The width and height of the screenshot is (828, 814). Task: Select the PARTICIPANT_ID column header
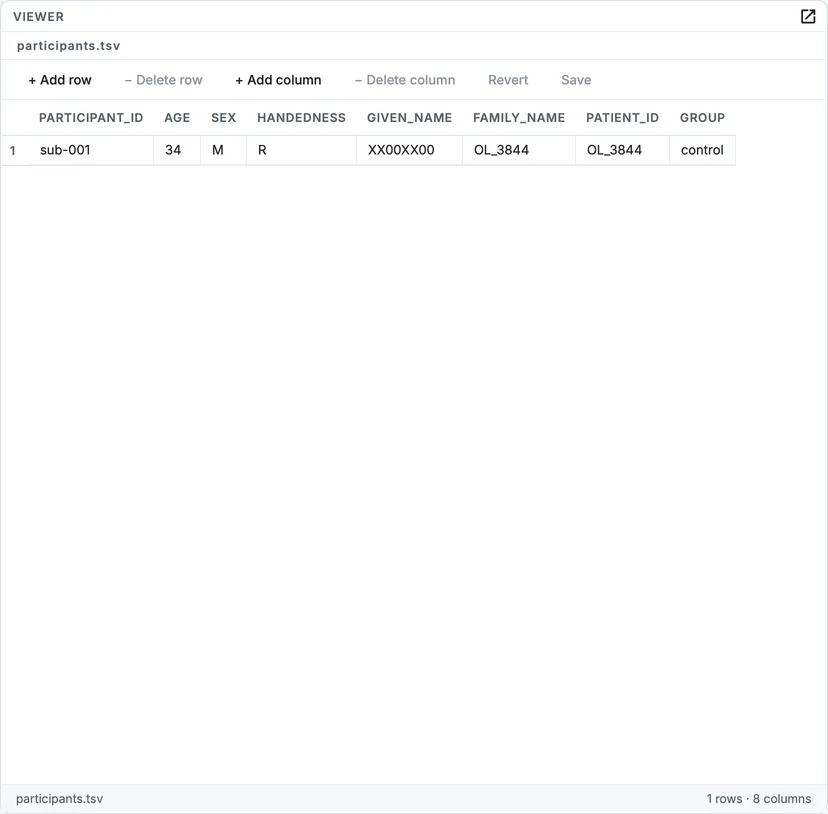91,118
